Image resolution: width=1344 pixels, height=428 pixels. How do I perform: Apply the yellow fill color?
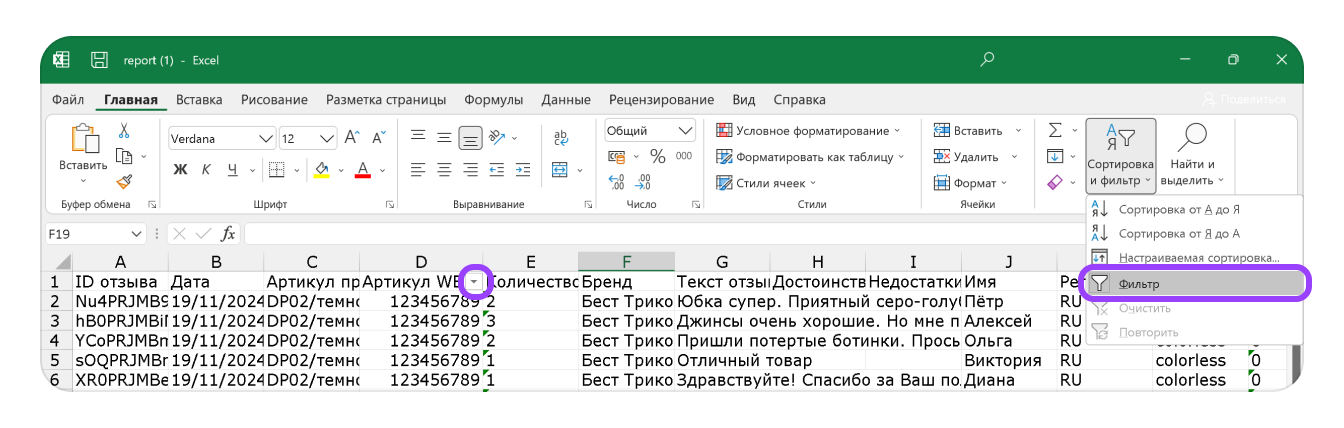pos(321,169)
